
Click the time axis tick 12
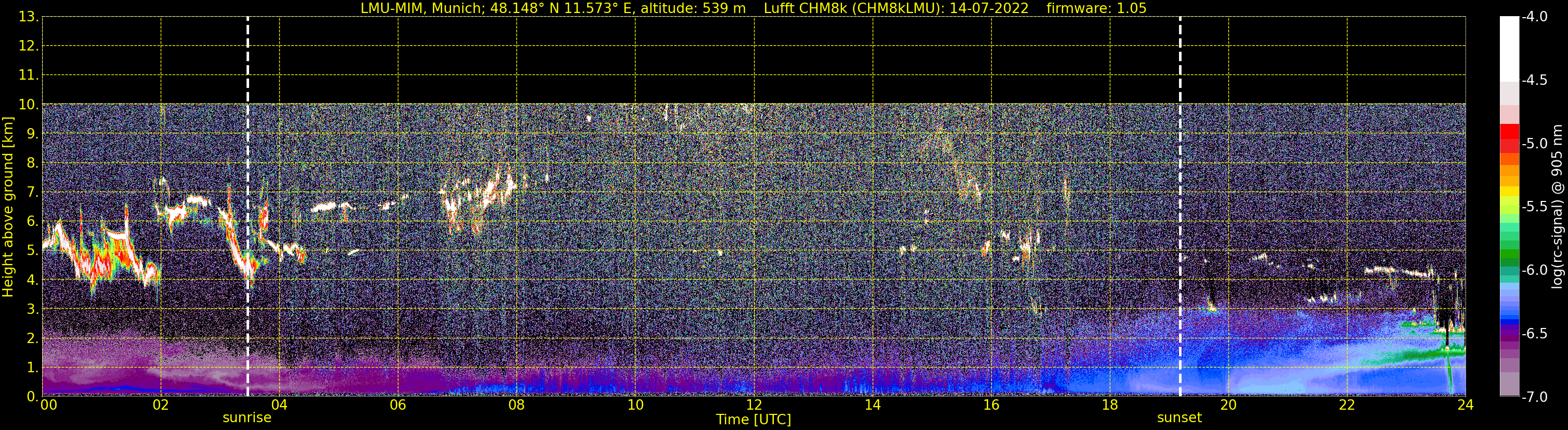point(754,405)
